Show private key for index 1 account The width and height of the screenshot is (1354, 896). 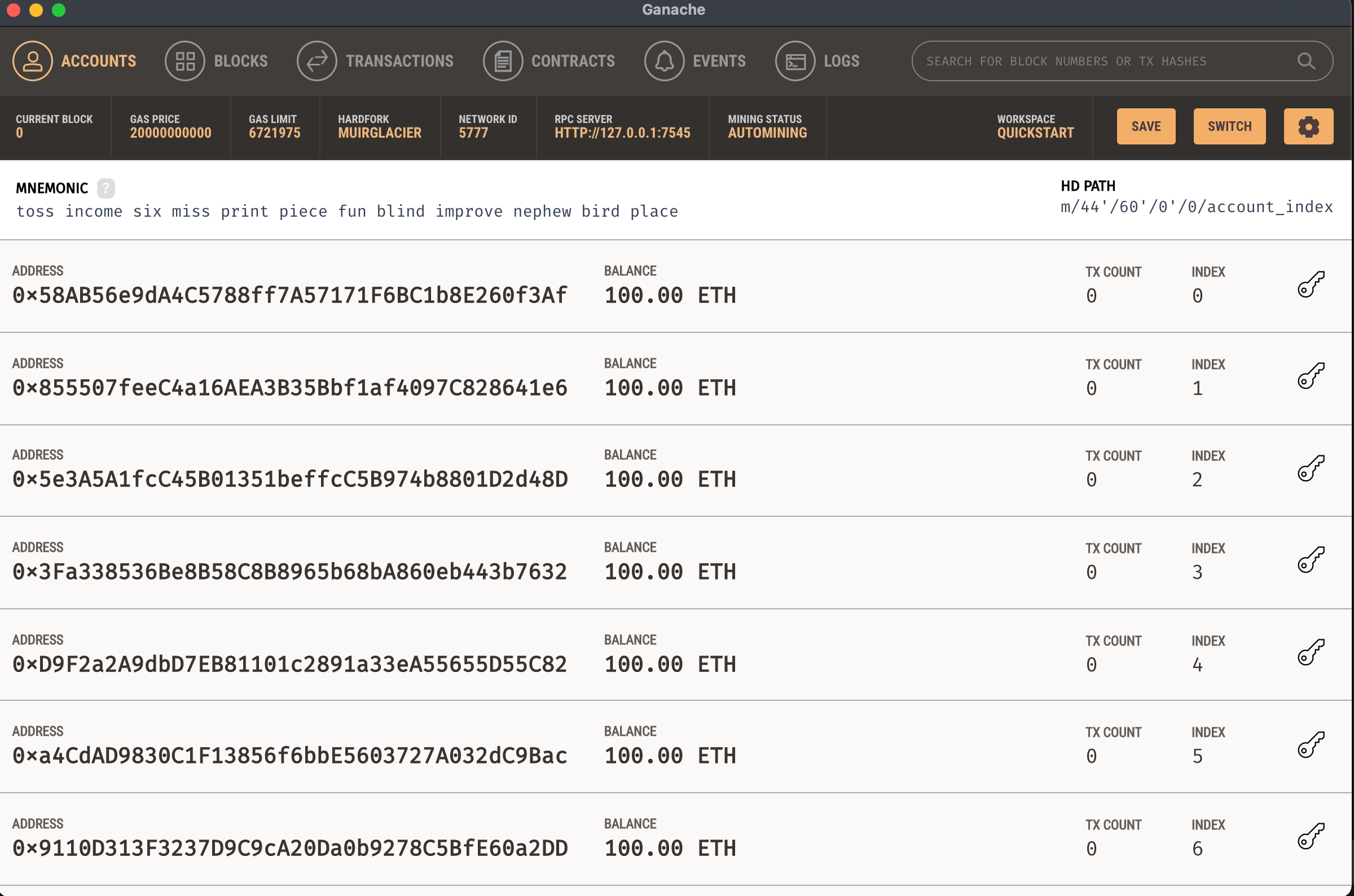tap(1311, 376)
